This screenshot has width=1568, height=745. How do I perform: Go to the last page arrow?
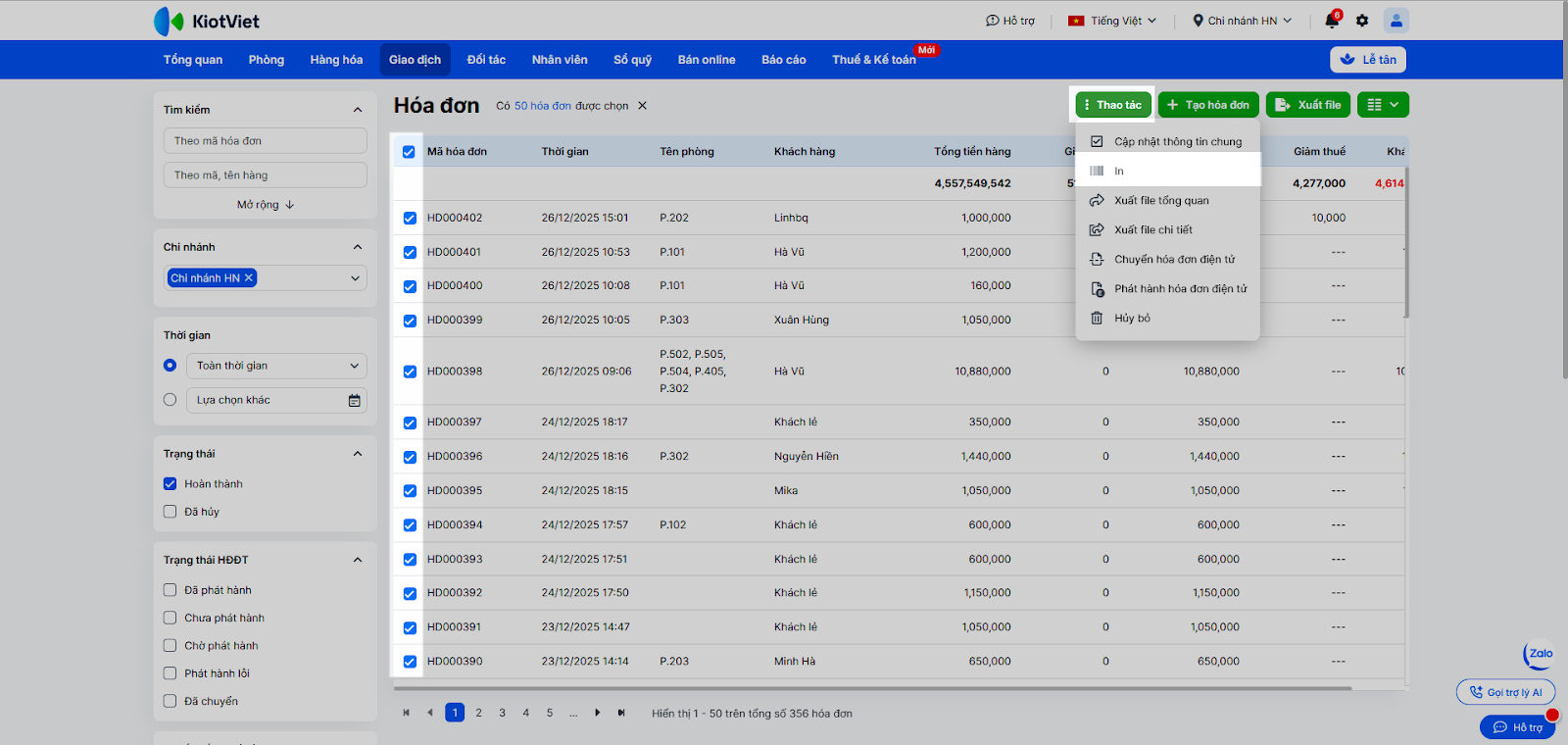pos(621,713)
